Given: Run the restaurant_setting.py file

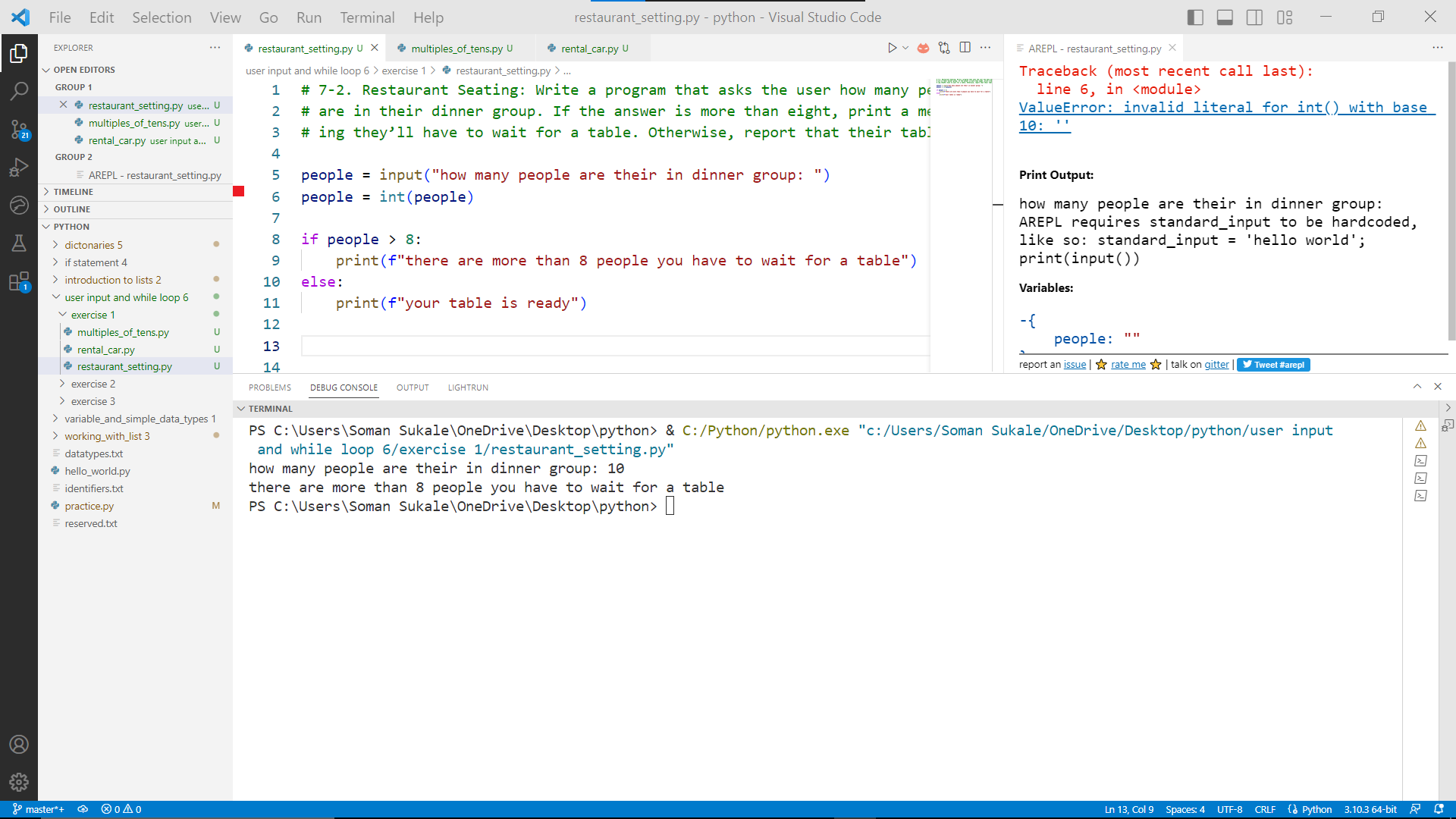Looking at the screenshot, I should click(893, 47).
